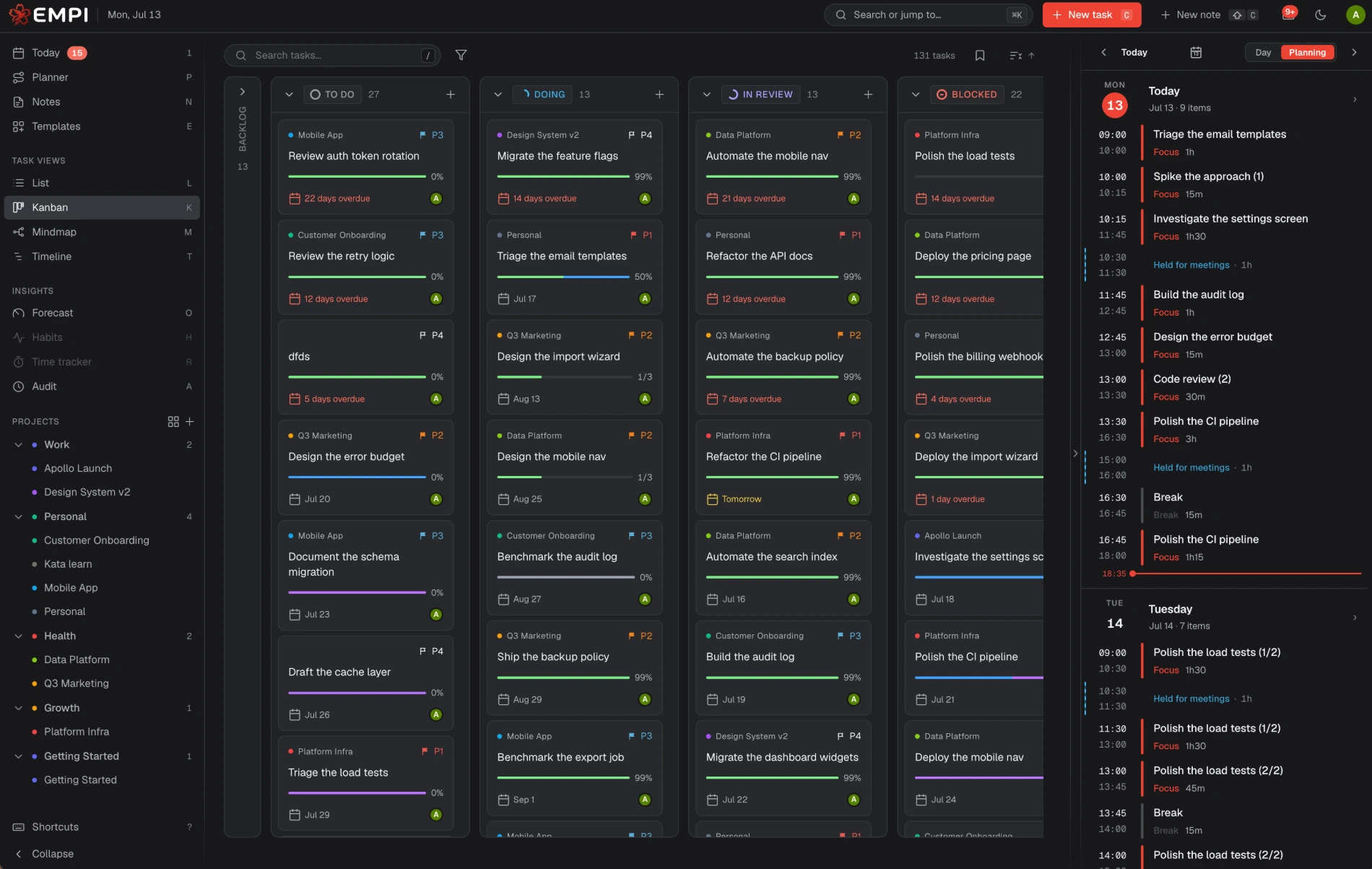Click P1 priority flag on Triage the email templates card
Screen dimensions: 1372x869
[x=642, y=235]
